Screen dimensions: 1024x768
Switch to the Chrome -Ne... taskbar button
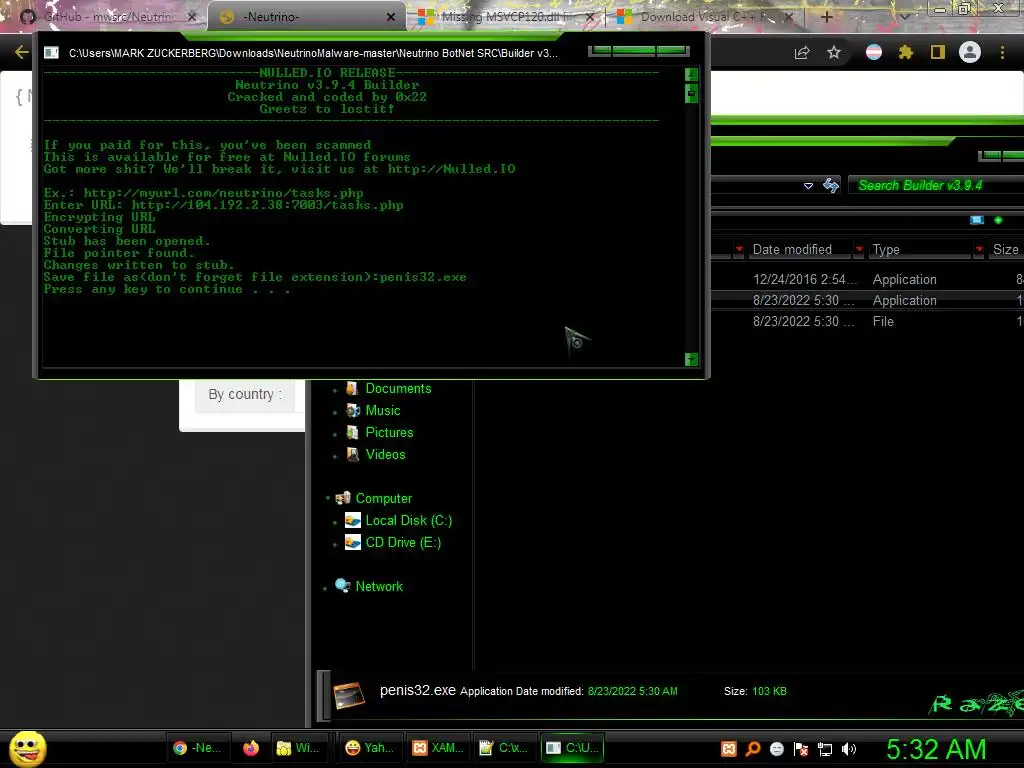(197, 748)
